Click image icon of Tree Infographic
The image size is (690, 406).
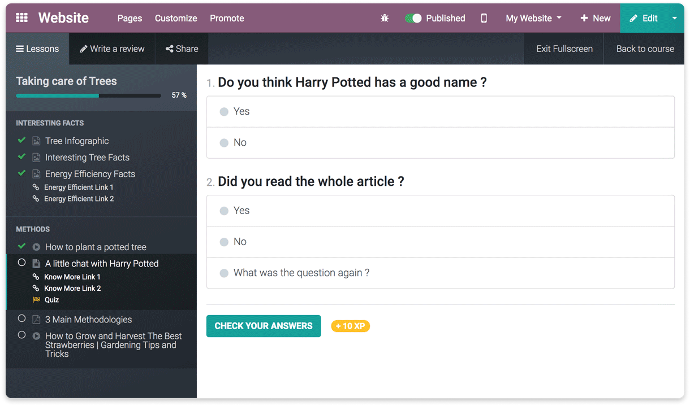click(x=36, y=141)
